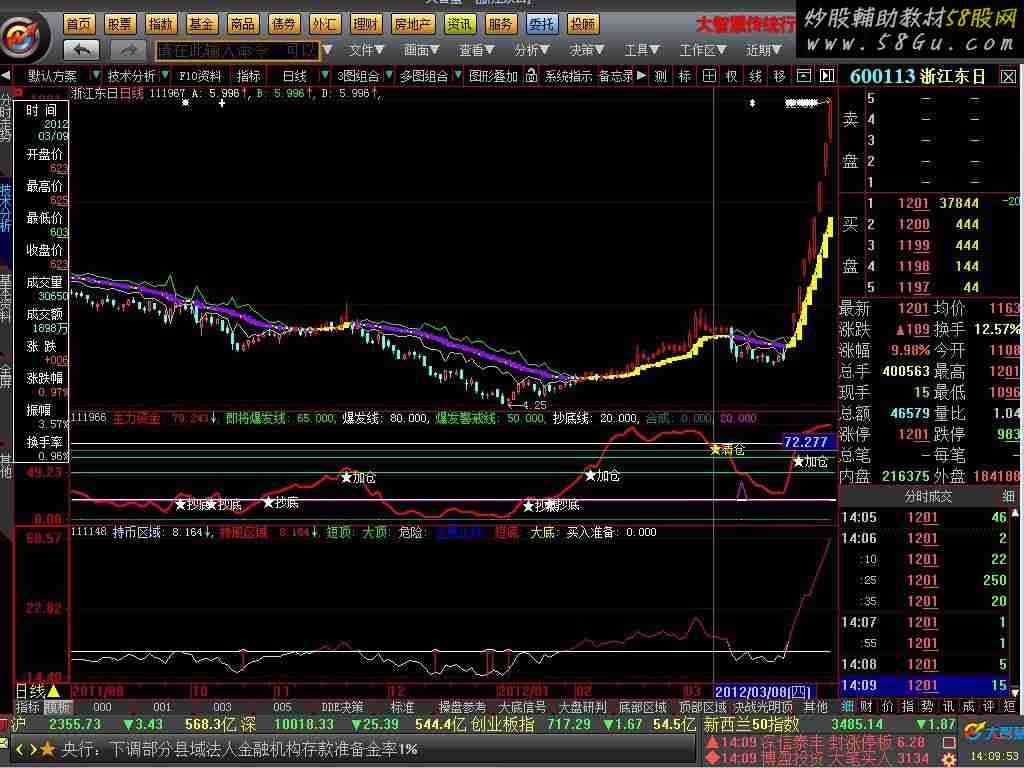Click the 价 price icon in bottom-right tabs
The height and width of the screenshot is (768, 1024).
(888, 707)
